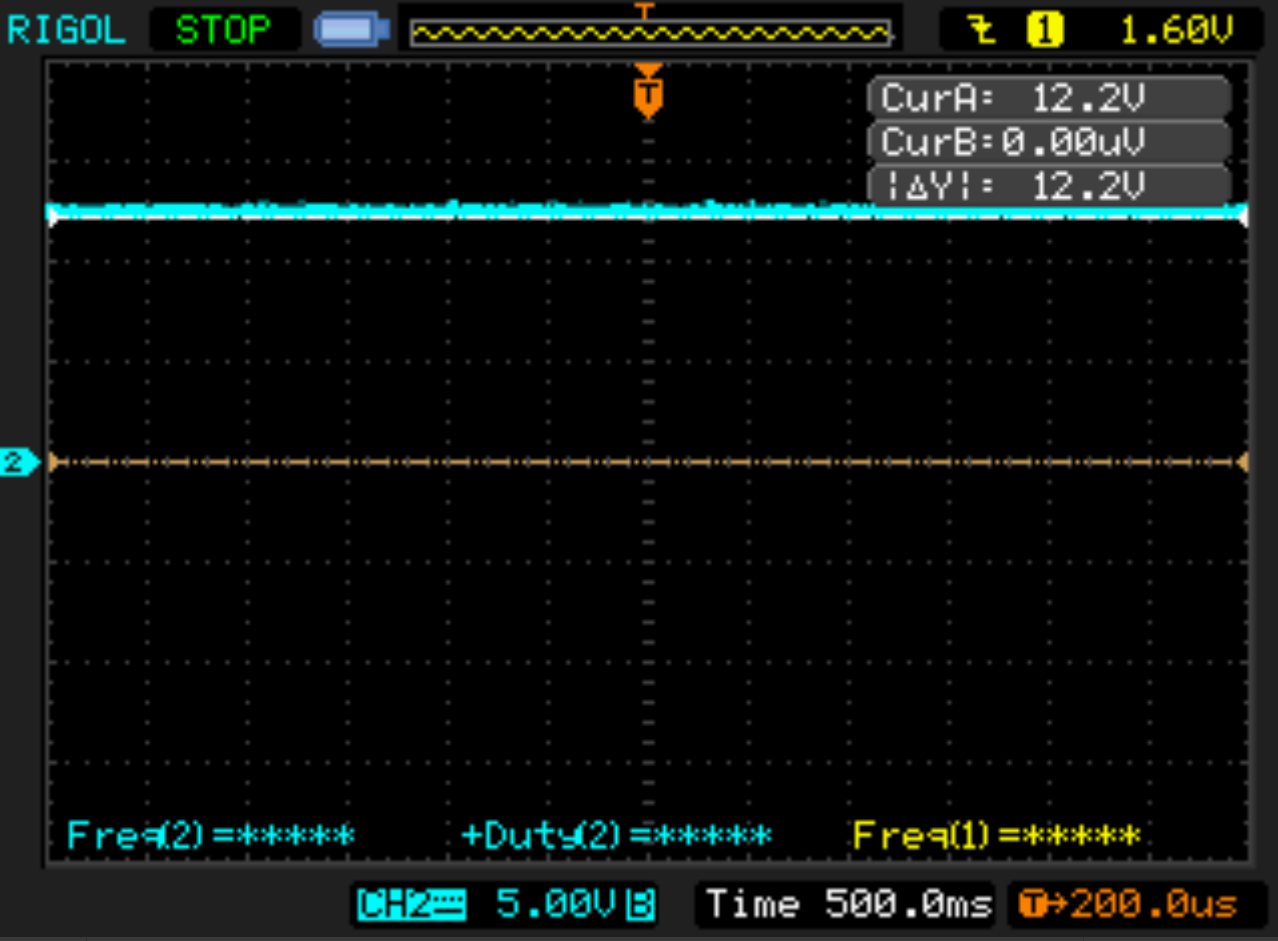This screenshot has height=941, width=1278.
Task: Select the +Duty(2) measurement item
Action: click(616, 835)
